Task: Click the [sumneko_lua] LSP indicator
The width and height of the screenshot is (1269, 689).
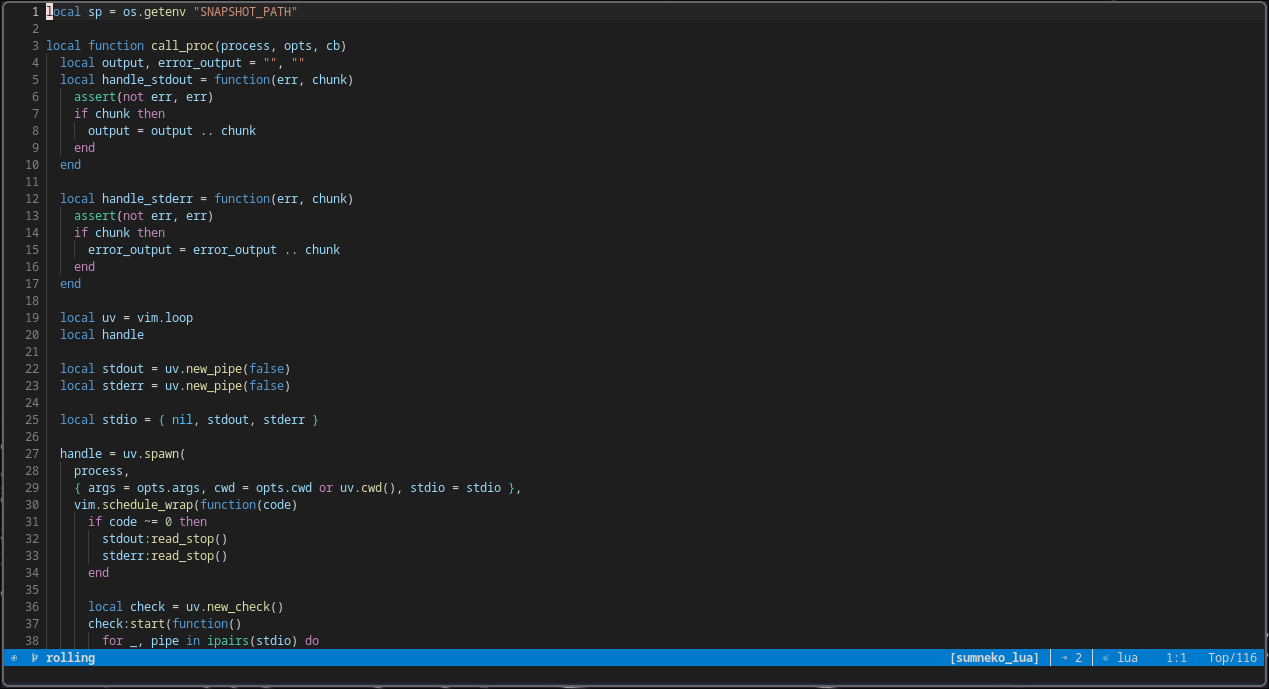Action: click(x=995, y=658)
